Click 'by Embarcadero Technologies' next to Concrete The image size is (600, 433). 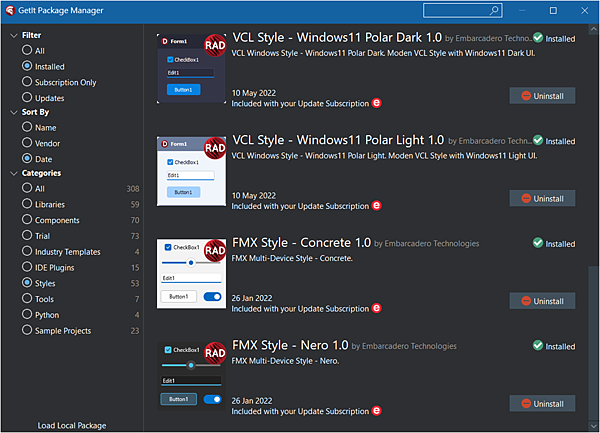[x=427, y=243]
